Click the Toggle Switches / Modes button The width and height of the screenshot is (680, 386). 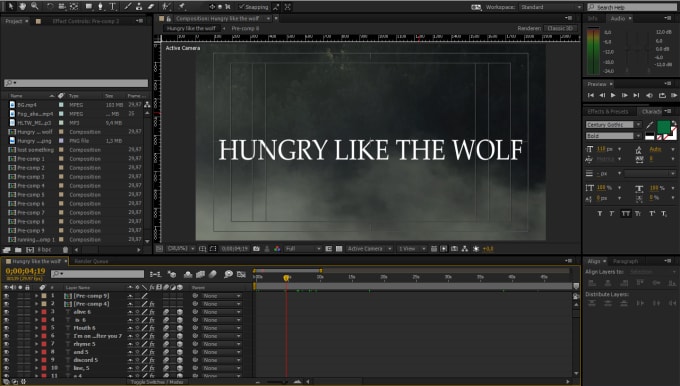157,382
